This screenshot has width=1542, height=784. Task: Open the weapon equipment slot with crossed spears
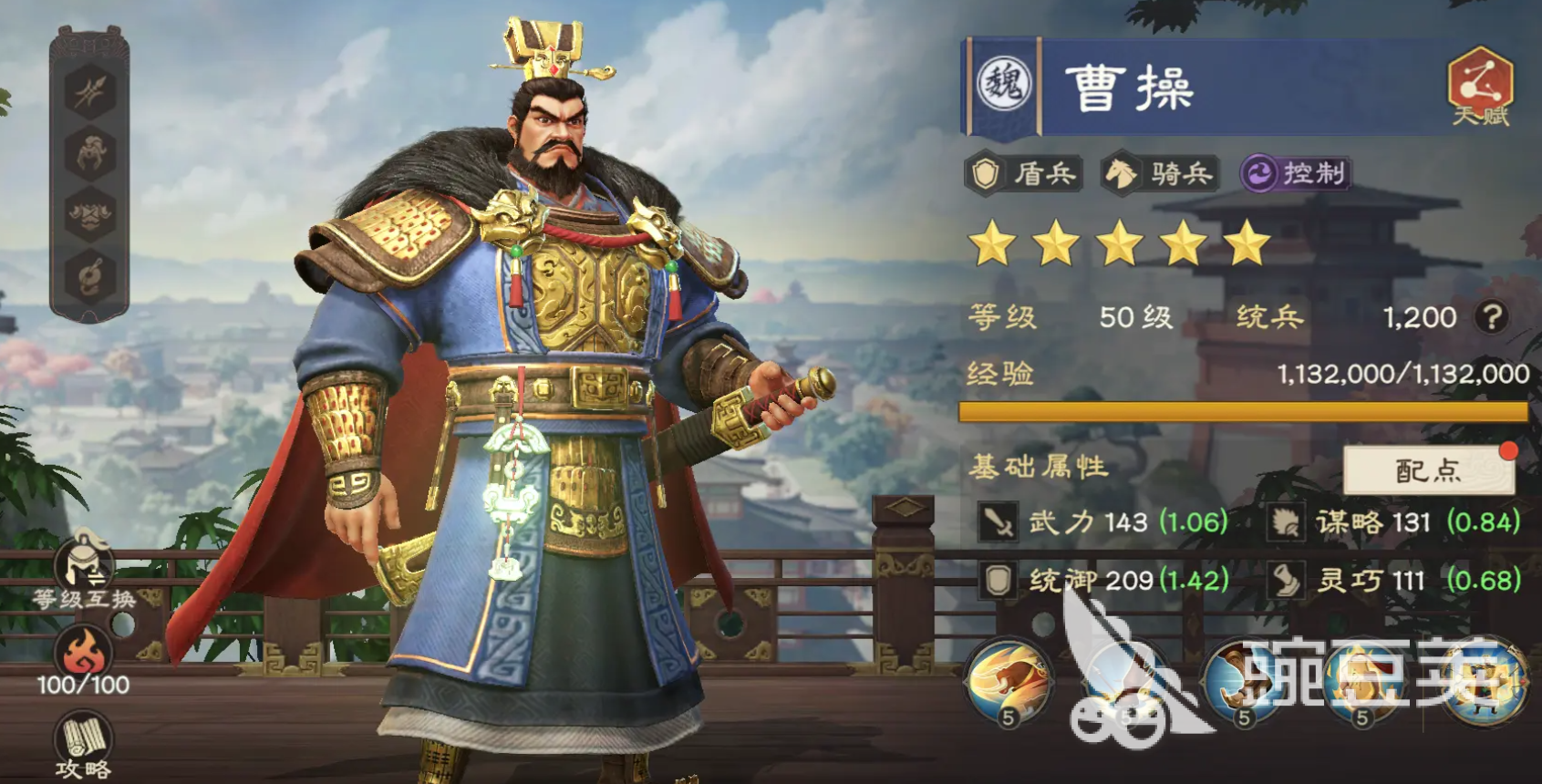89,91
